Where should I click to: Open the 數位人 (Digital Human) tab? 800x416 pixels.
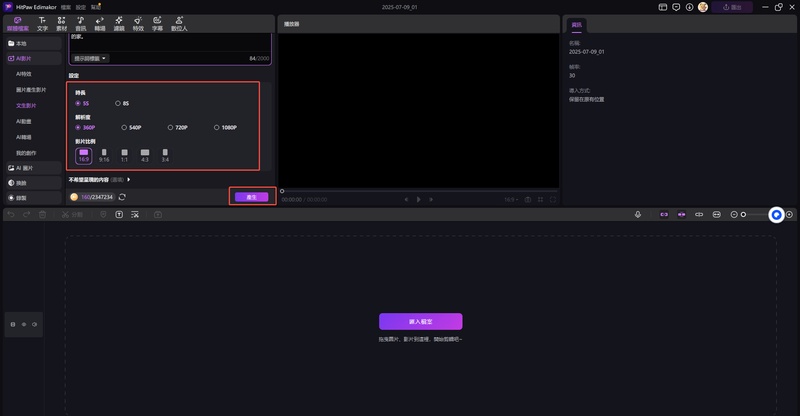(x=178, y=24)
